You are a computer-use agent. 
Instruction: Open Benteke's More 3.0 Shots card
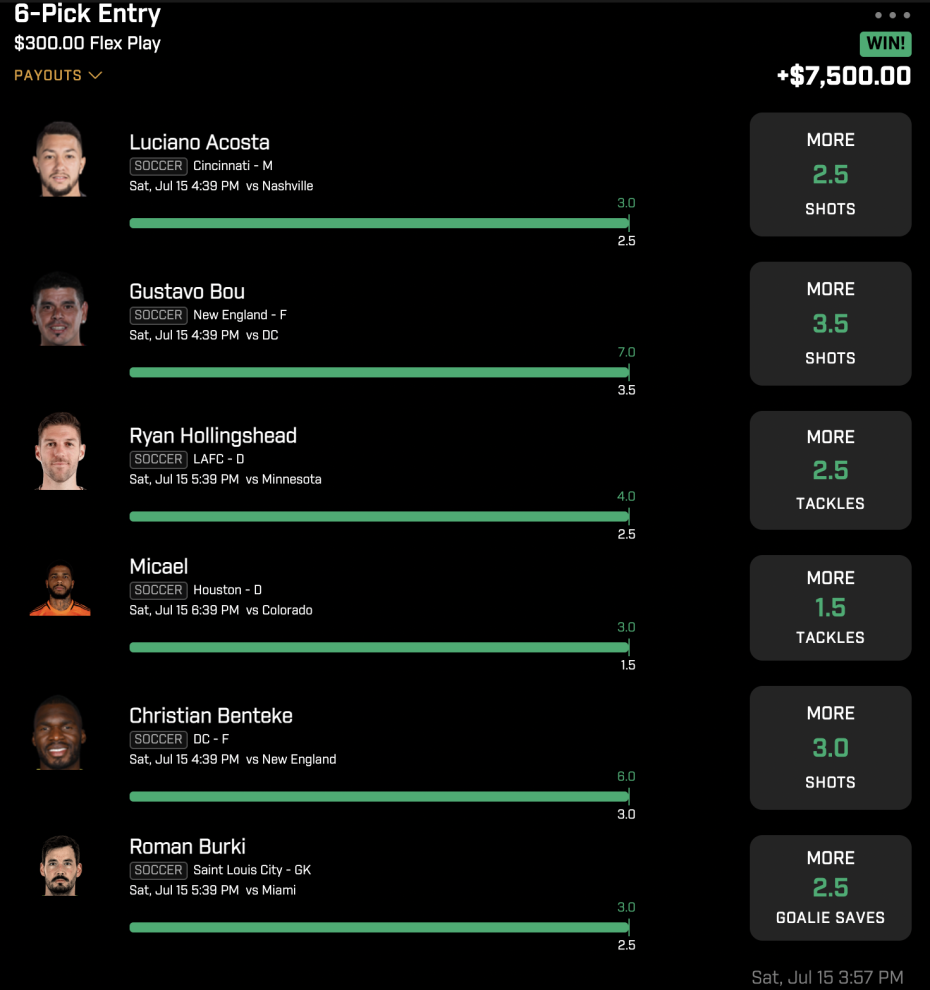click(x=830, y=748)
